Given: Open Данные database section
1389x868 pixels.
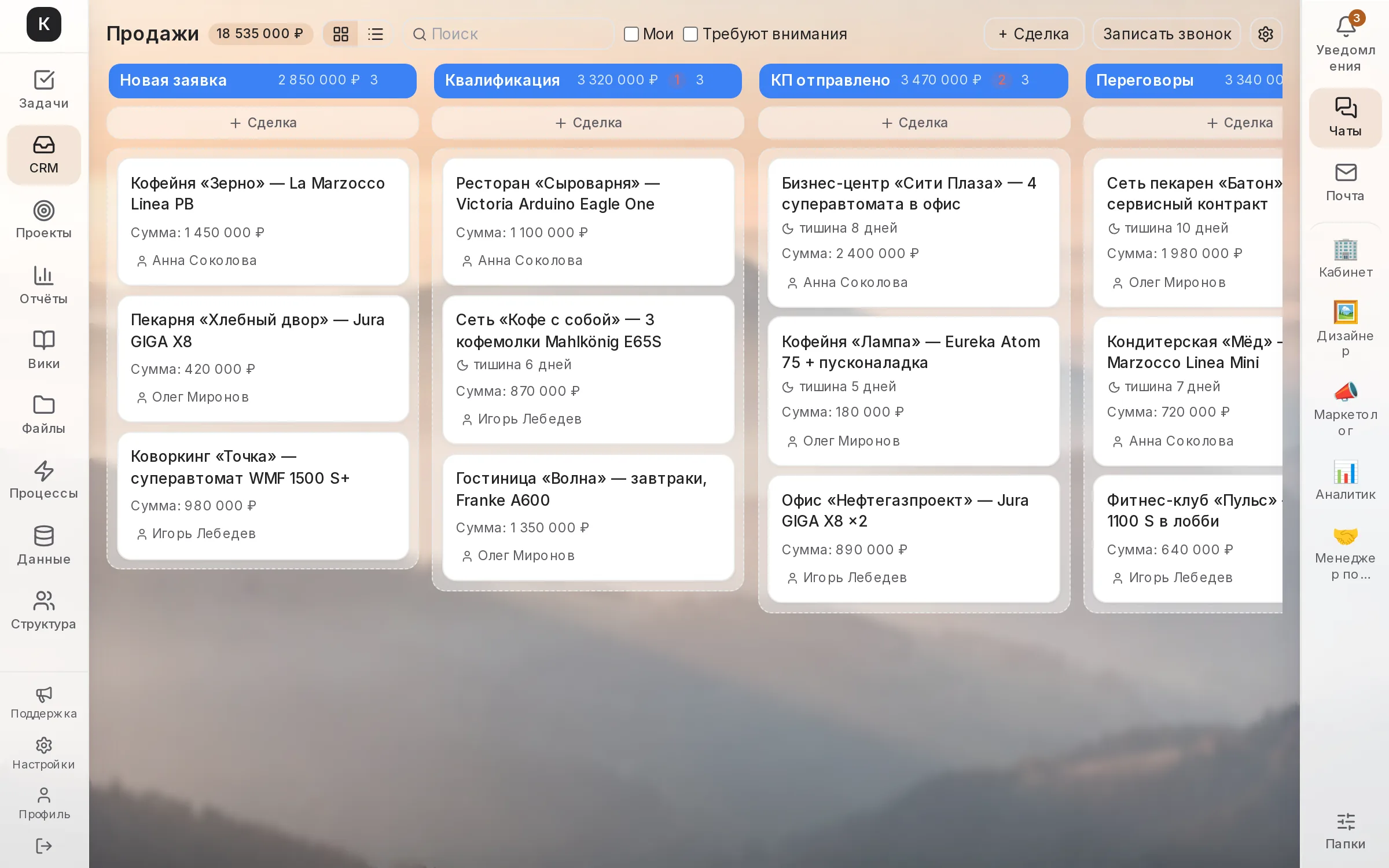Looking at the screenshot, I should [44, 545].
